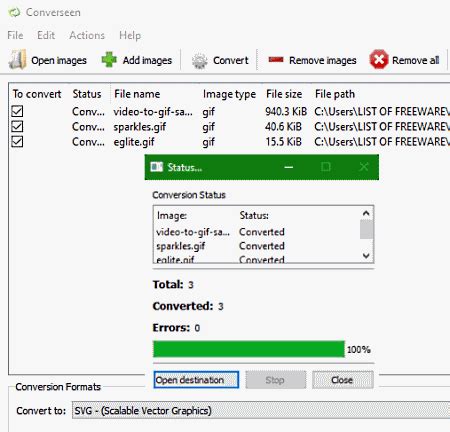450x432 pixels.
Task: Click the Open images folder icon
Action: pos(17,60)
